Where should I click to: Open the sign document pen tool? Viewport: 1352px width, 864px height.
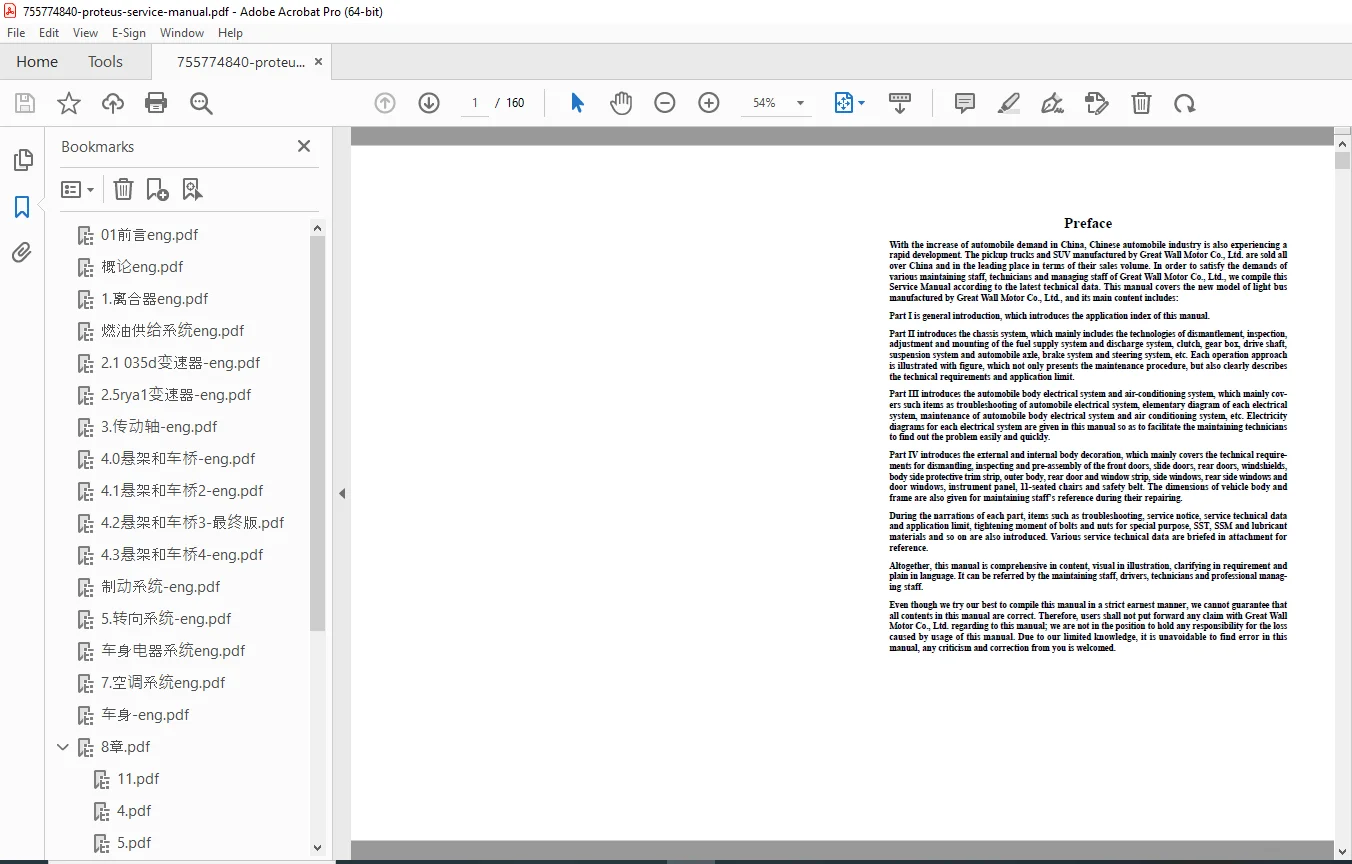click(1052, 103)
